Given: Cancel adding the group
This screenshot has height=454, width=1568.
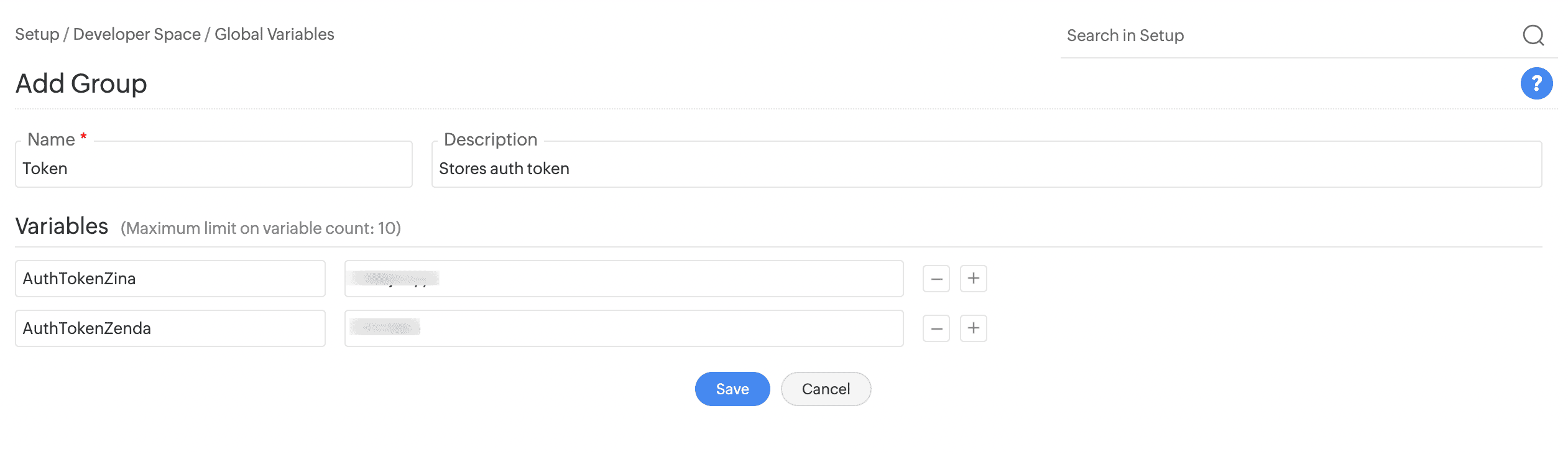Looking at the screenshot, I should [x=826, y=389].
